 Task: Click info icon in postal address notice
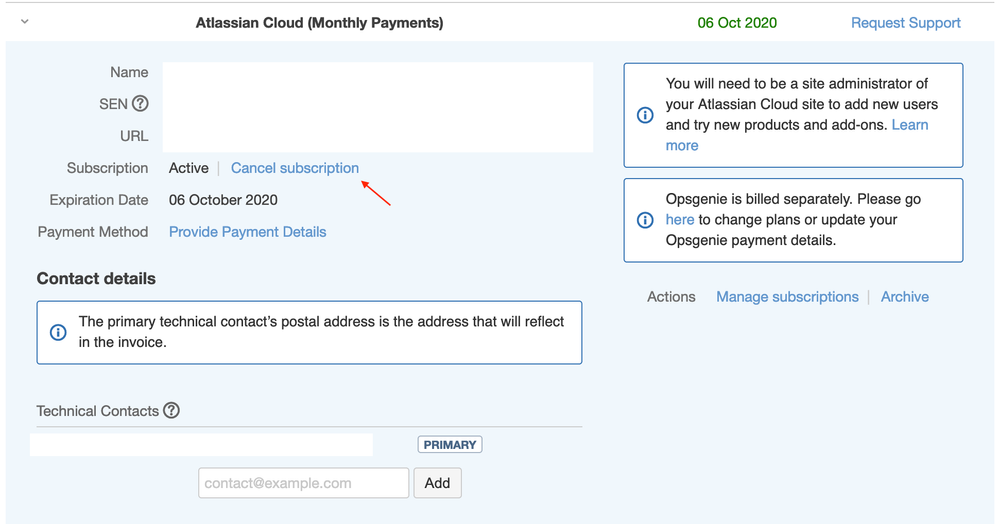coord(58,332)
